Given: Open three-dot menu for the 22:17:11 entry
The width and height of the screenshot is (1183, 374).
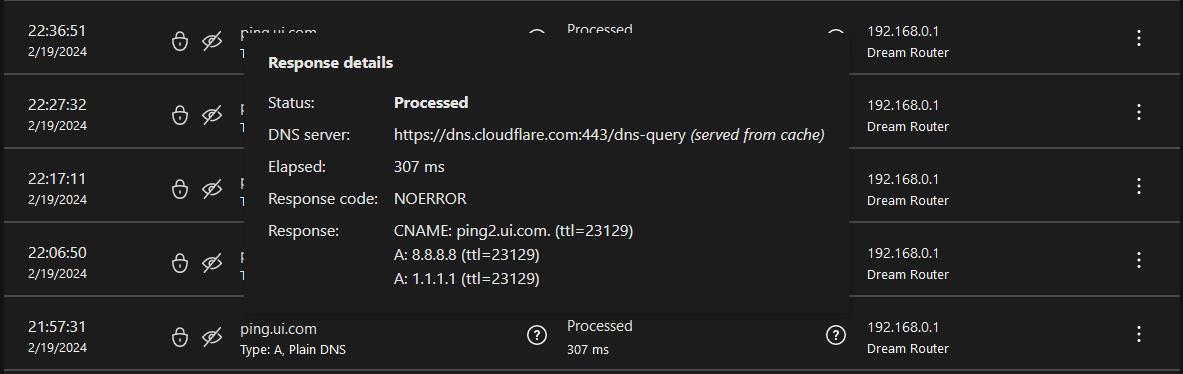Looking at the screenshot, I should [1138, 186].
